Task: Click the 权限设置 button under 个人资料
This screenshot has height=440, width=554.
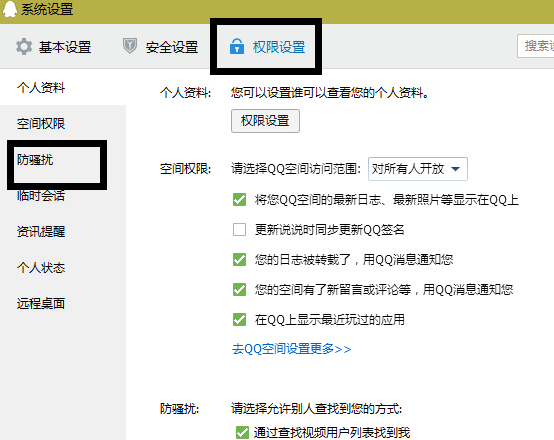Action: pos(265,121)
